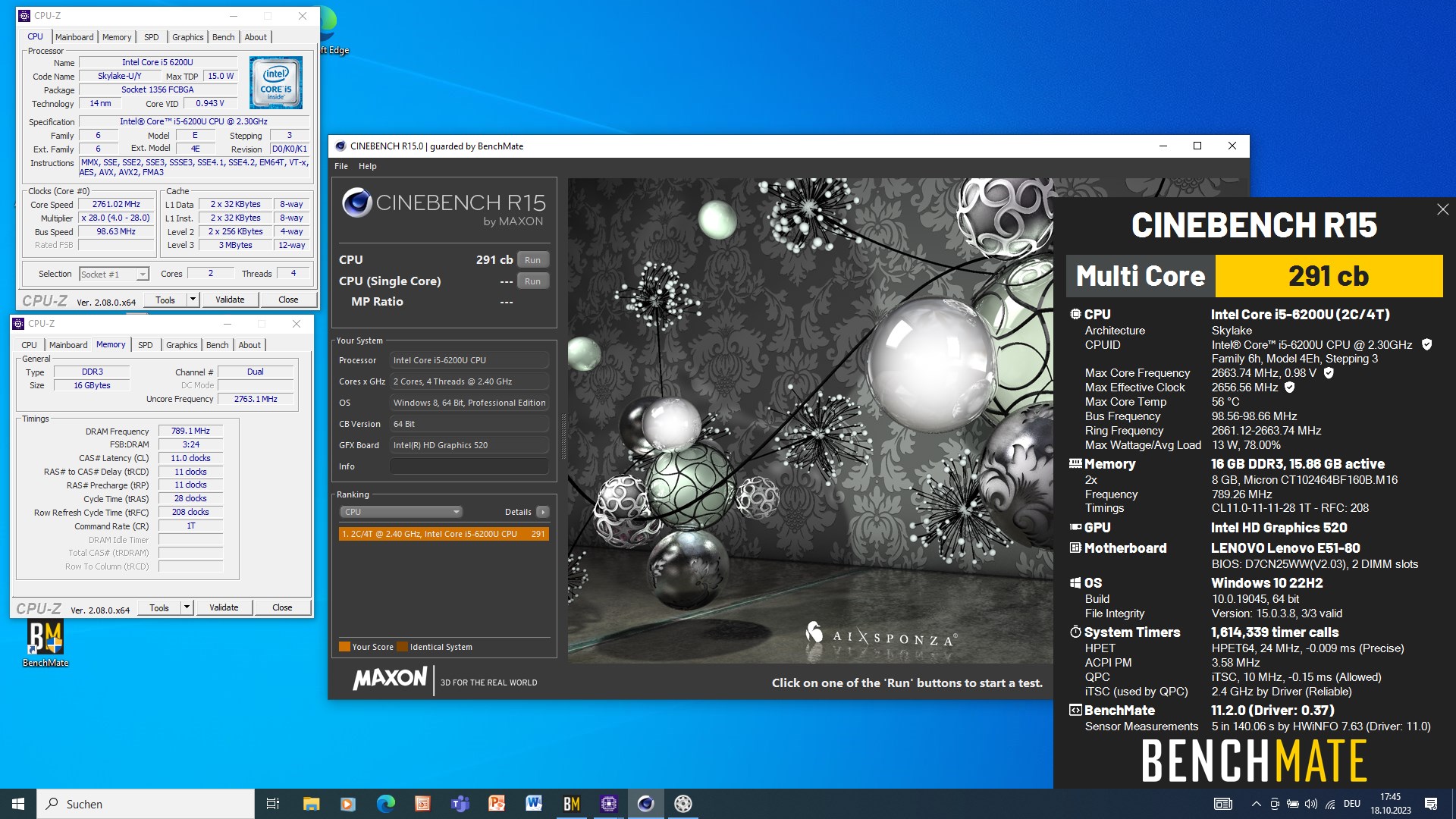The height and width of the screenshot is (819, 1456).
Task: Switch to Cinebench in the taskbar
Action: pos(645,804)
